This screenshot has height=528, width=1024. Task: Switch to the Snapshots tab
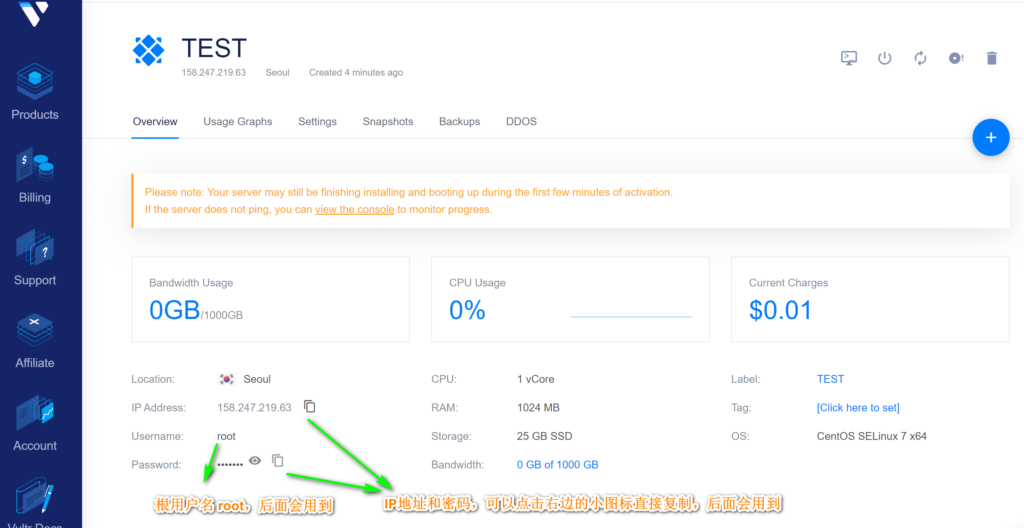(x=388, y=122)
